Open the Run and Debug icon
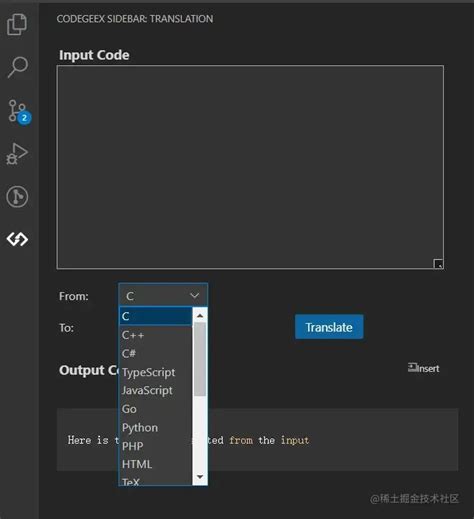Image resolution: width=474 pixels, height=519 pixels. 17,154
